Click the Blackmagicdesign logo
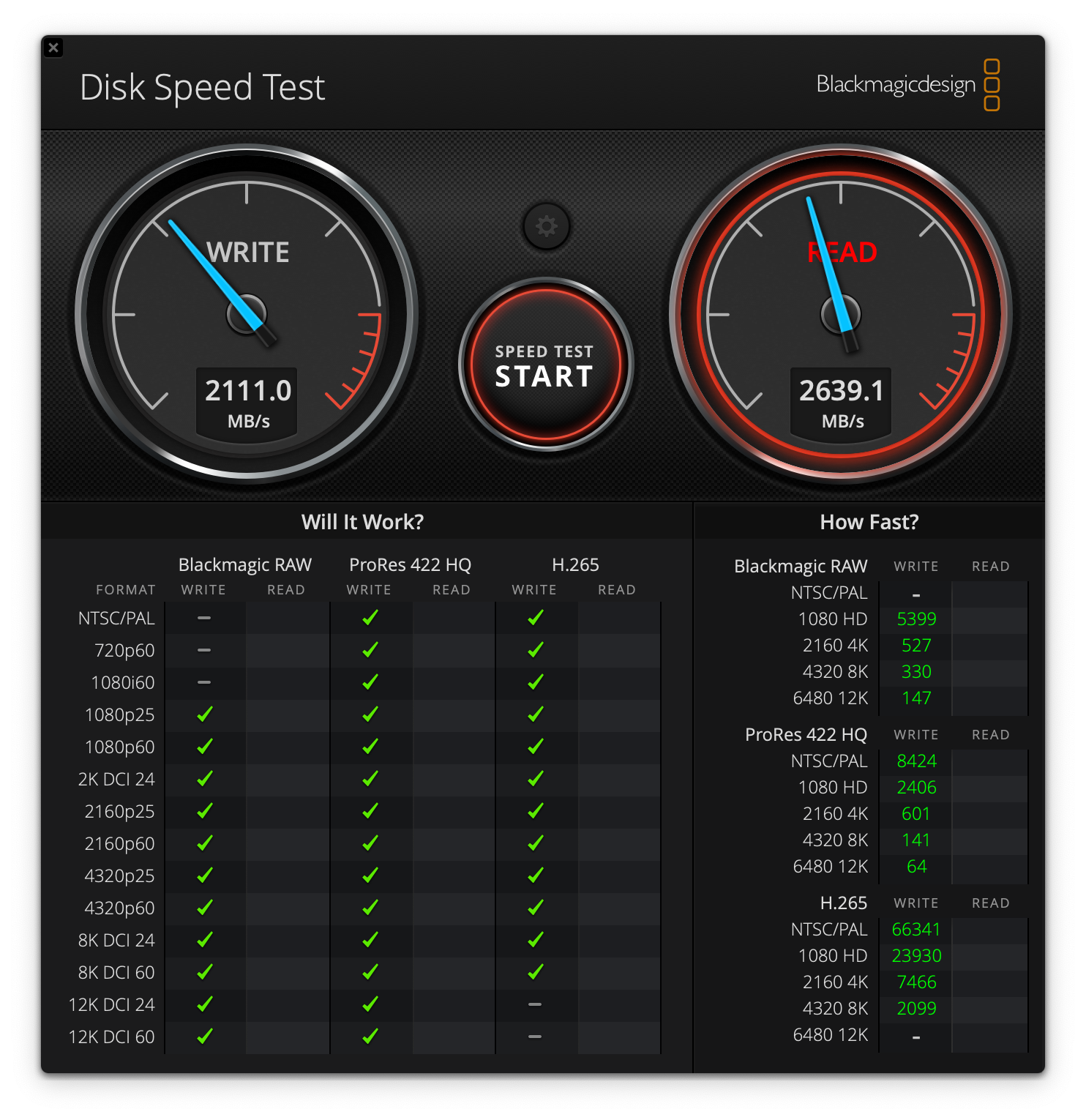This screenshot has height=1120, width=1086. tap(896, 84)
